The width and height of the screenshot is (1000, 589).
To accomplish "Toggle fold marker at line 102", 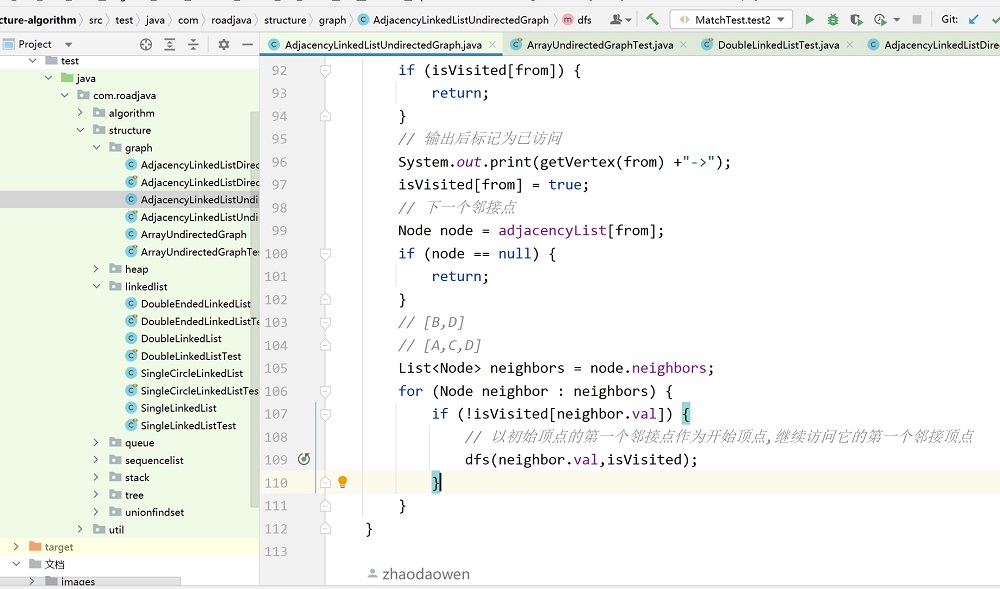I will (325, 300).
